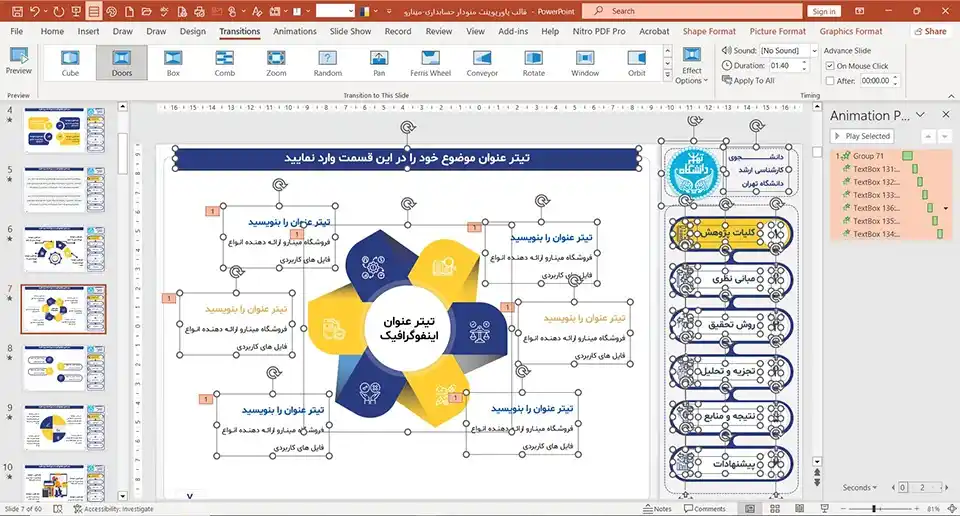
Task: Click the Search box in title bar
Action: coord(692,11)
